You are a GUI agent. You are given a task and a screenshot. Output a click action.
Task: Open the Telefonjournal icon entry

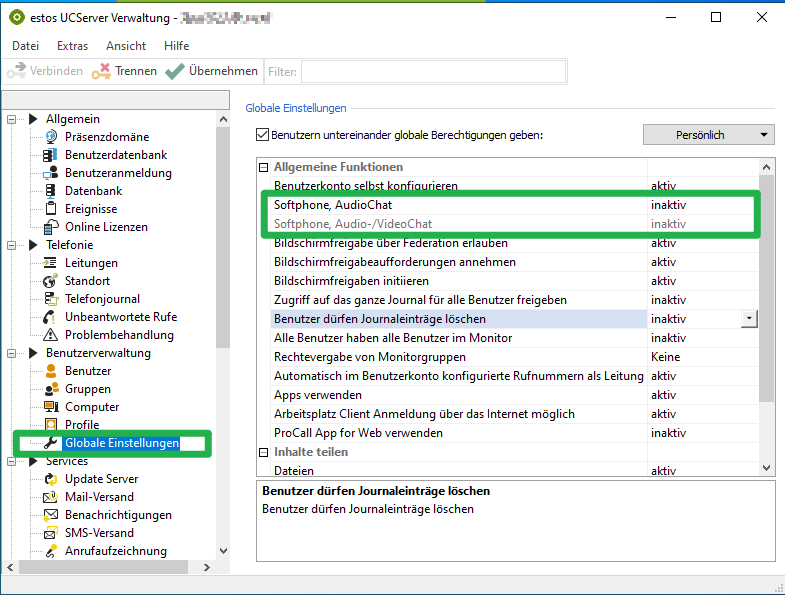point(51,299)
